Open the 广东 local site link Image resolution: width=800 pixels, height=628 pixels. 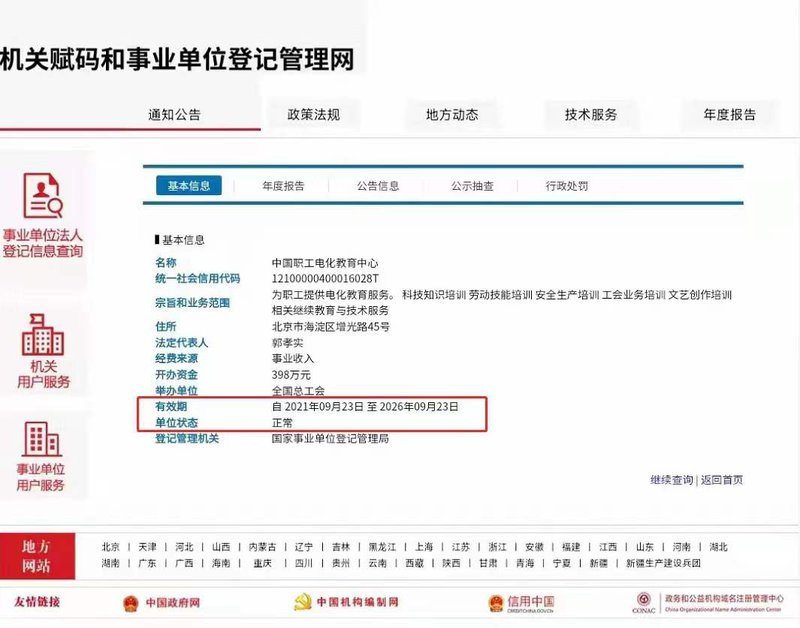tap(147, 563)
